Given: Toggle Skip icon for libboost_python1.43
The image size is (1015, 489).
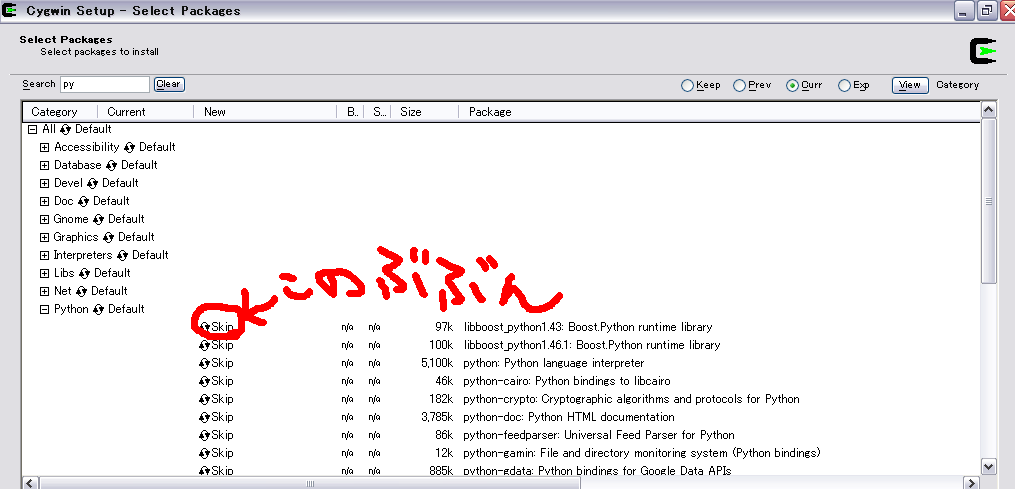Looking at the screenshot, I should [x=205, y=327].
